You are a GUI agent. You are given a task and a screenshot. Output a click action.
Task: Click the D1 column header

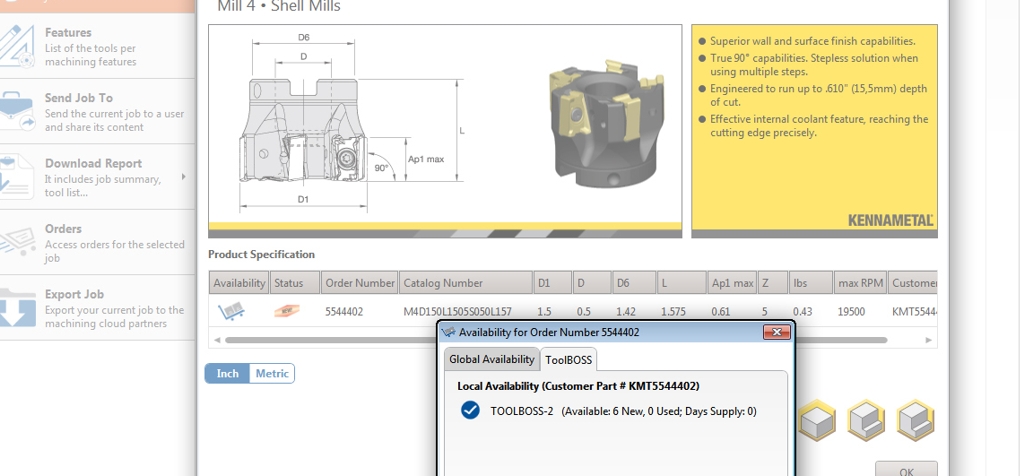pos(552,283)
